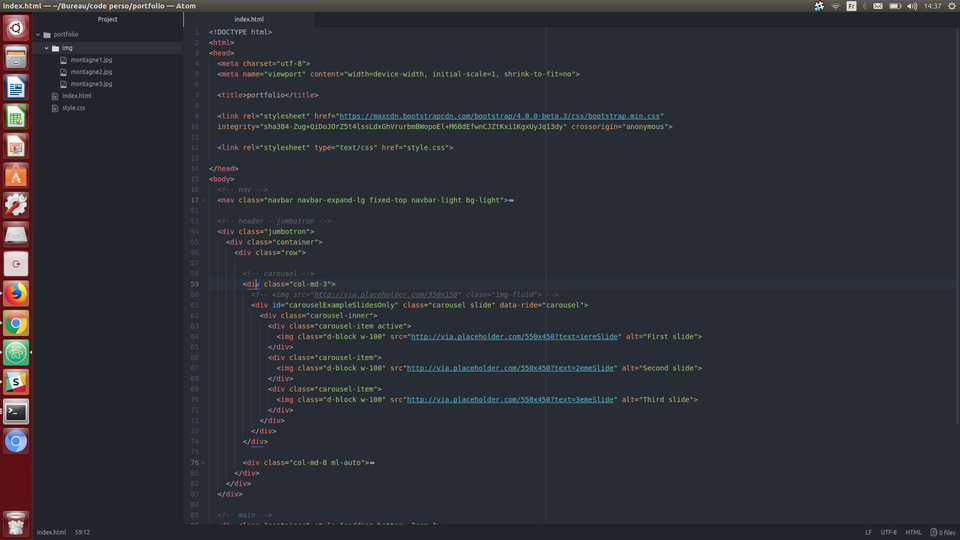Open the sound volume indicator
The width and height of the screenshot is (960, 540).
pyautogui.click(x=912, y=6)
